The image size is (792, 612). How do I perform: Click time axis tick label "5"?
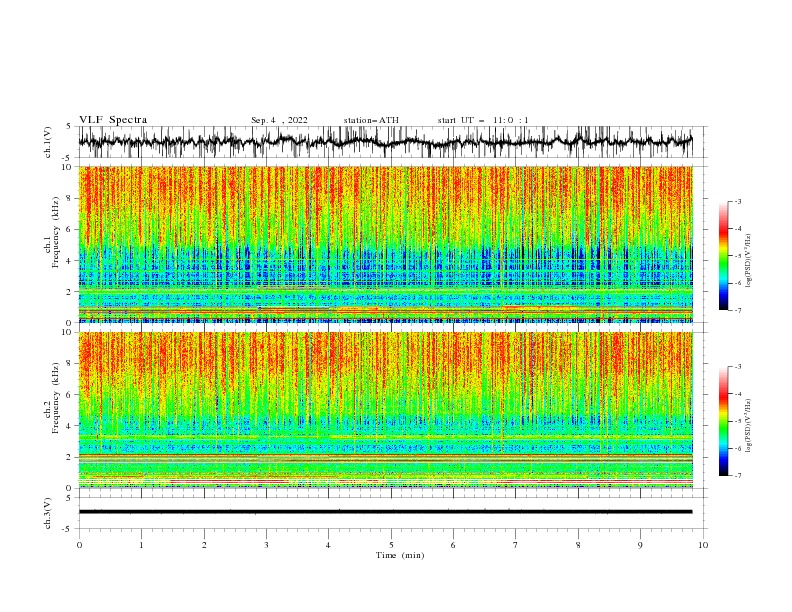pos(391,545)
